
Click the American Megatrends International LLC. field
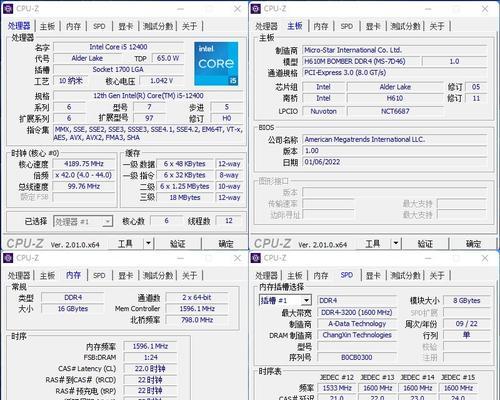pos(395,139)
